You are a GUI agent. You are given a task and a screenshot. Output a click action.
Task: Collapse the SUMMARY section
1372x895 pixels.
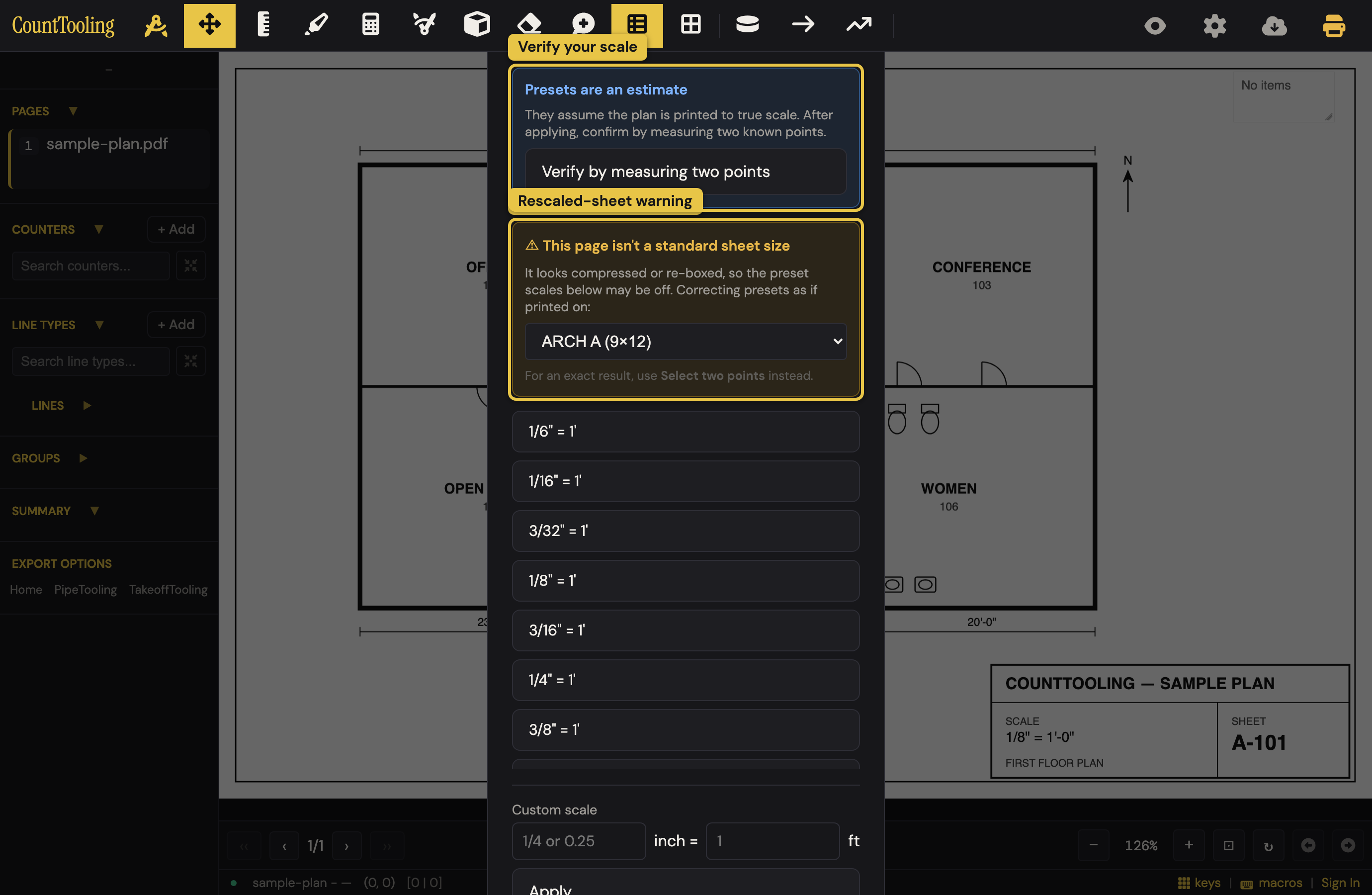click(x=94, y=511)
